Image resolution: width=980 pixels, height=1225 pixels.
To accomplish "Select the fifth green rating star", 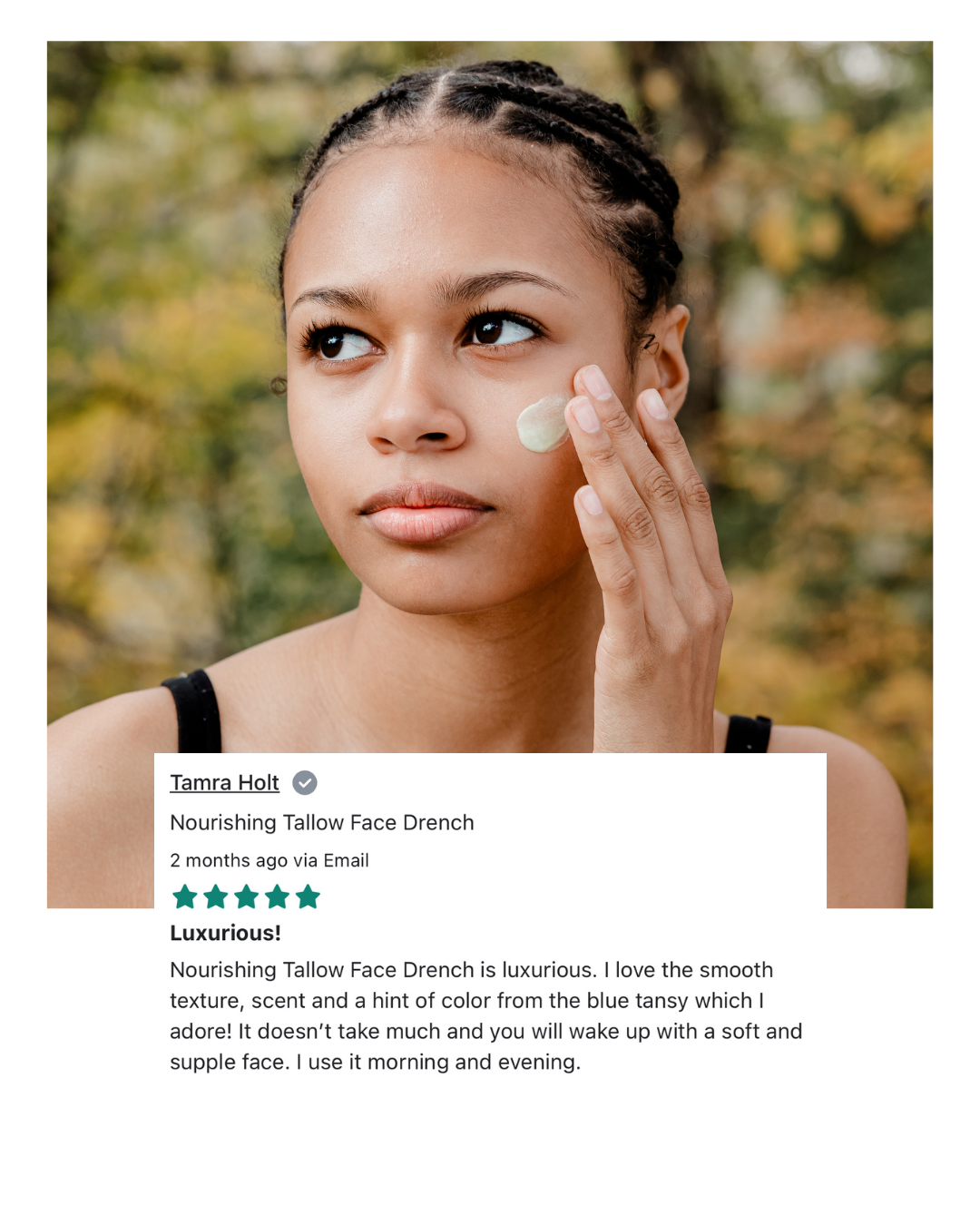I will tap(309, 897).
